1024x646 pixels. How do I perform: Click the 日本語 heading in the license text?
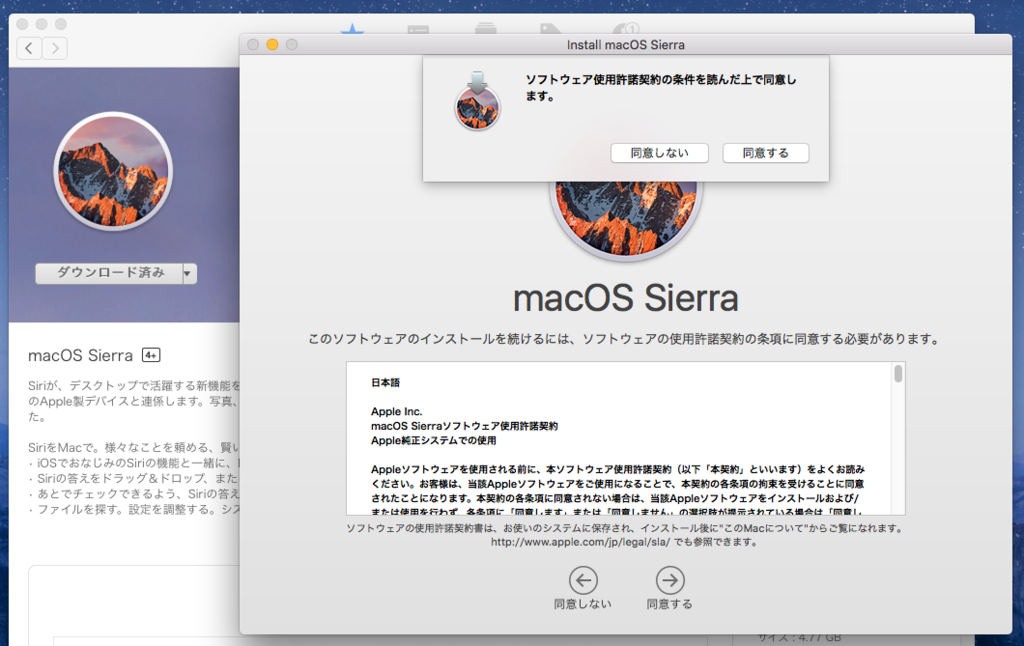(x=385, y=383)
